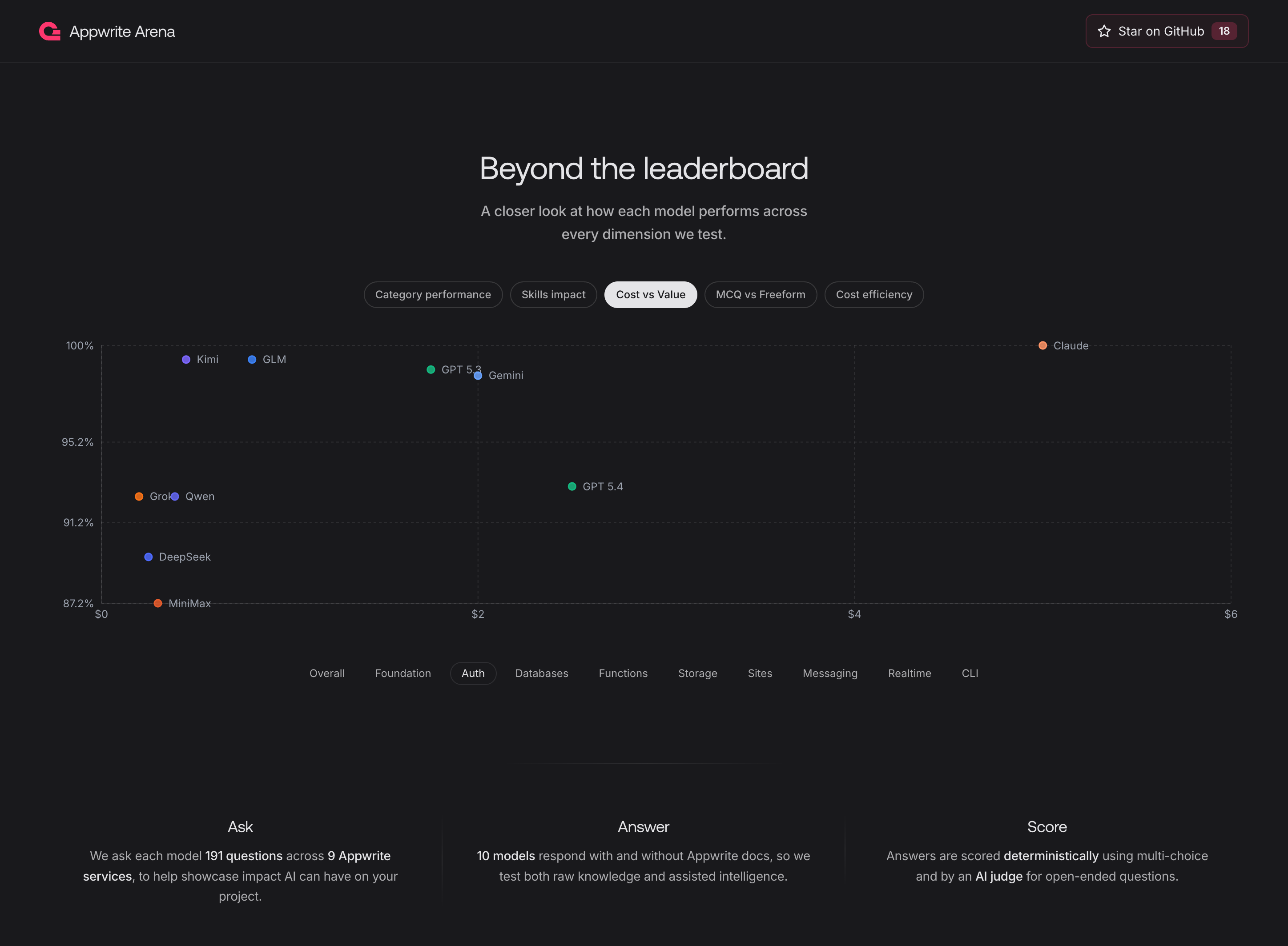Click the star icon on GitHub button
Viewport: 1288px width, 946px height.
[x=1103, y=32]
